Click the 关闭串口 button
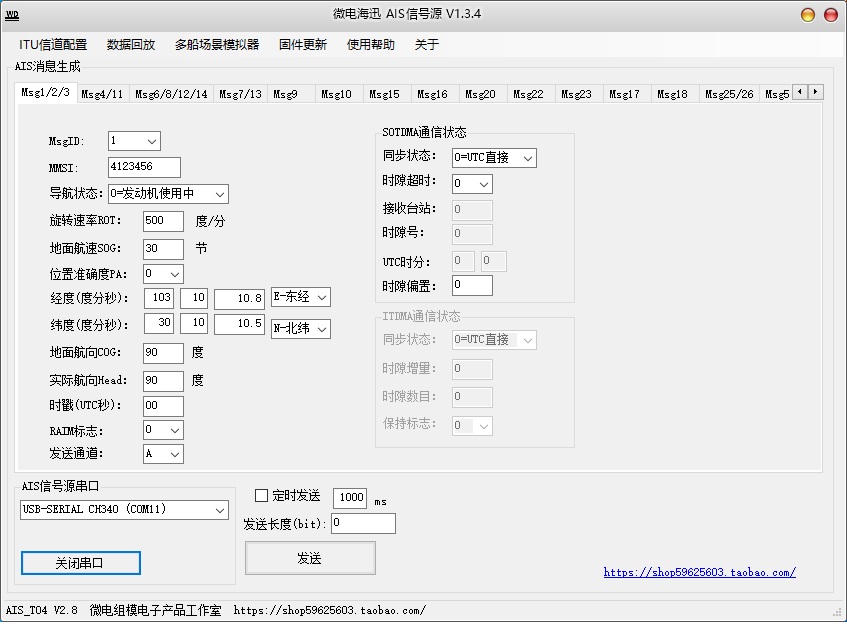This screenshot has width=847, height=624. (x=81, y=563)
